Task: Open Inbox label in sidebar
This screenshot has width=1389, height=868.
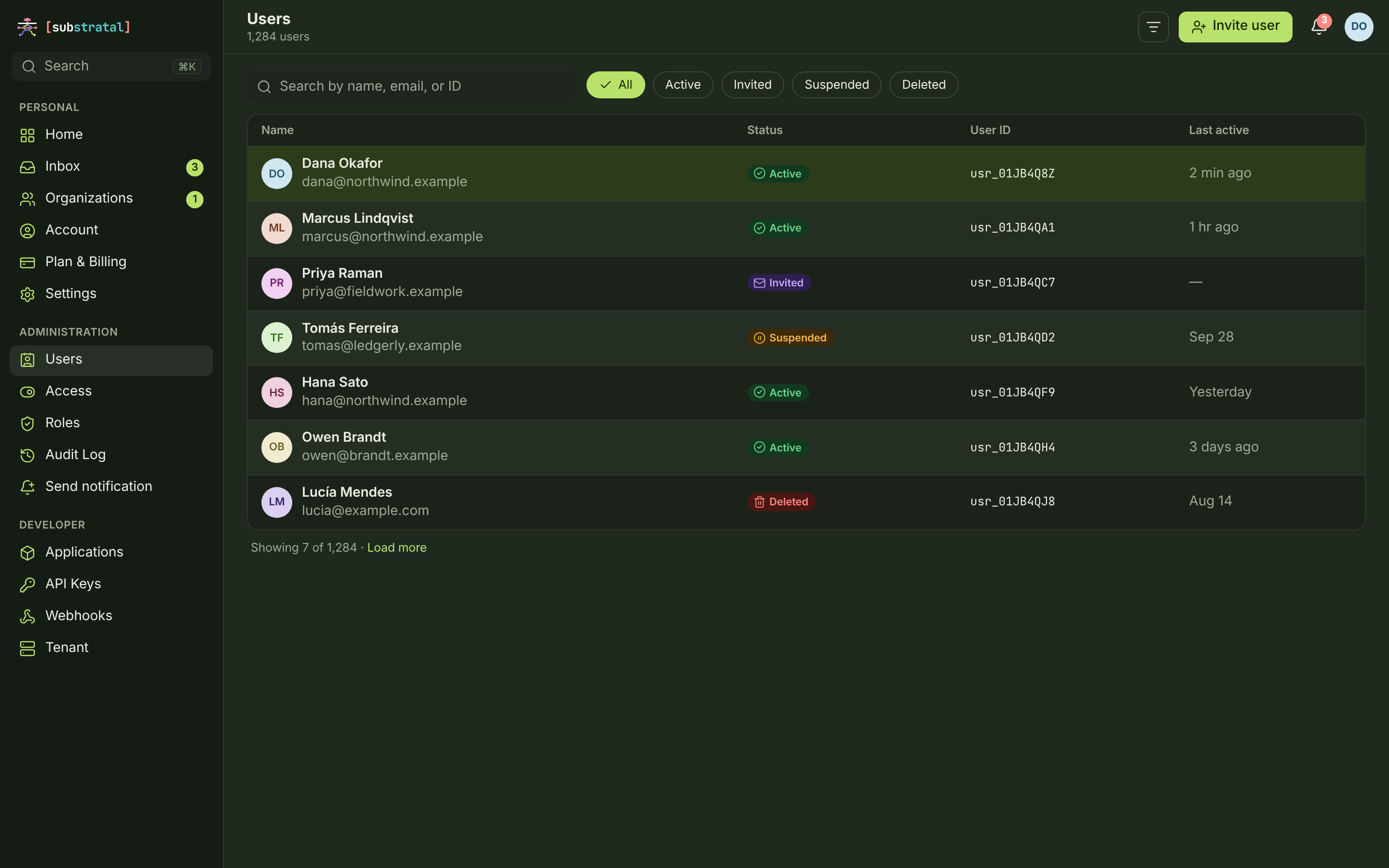Action: [63, 166]
